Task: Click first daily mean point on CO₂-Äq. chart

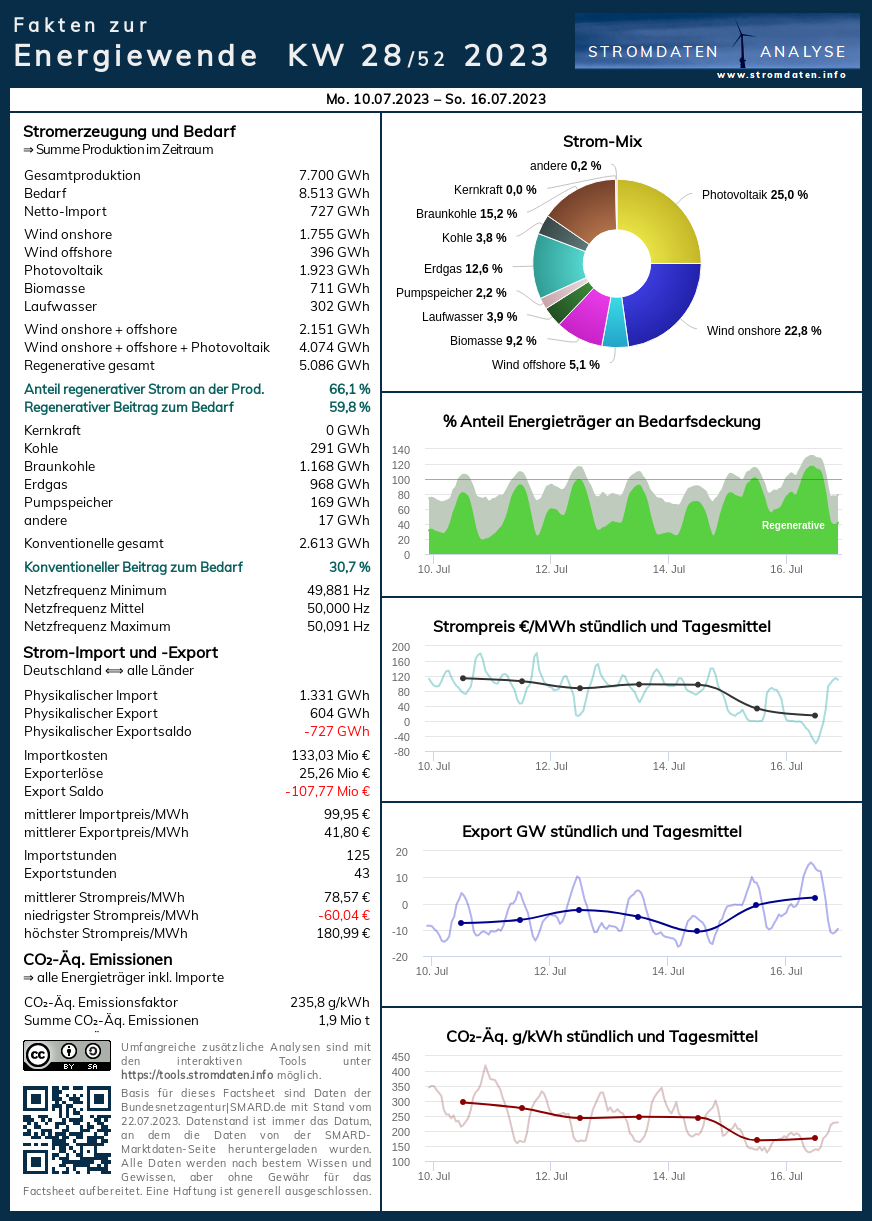Action: click(x=463, y=1102)
